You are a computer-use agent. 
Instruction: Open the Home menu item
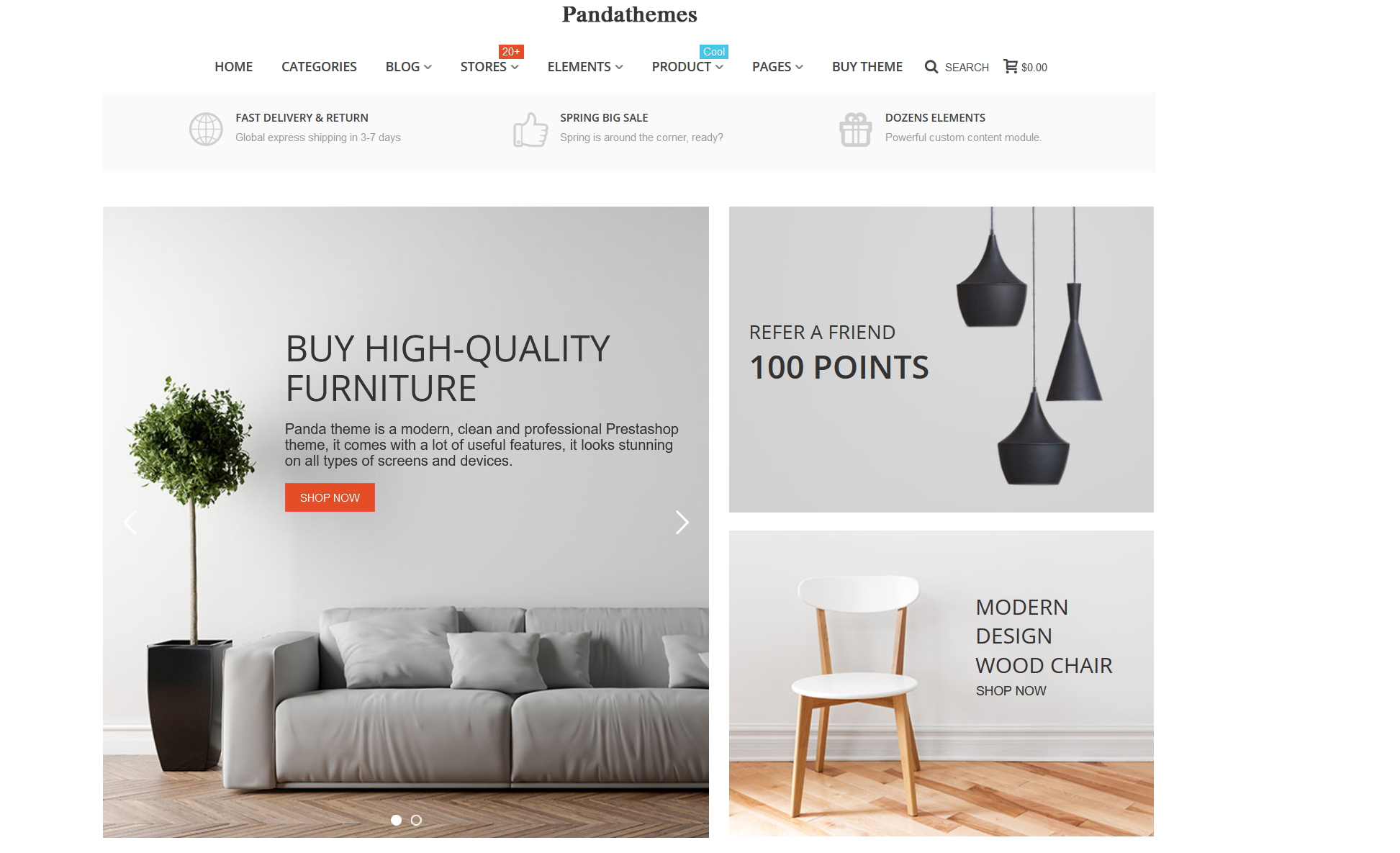point(233,67)
